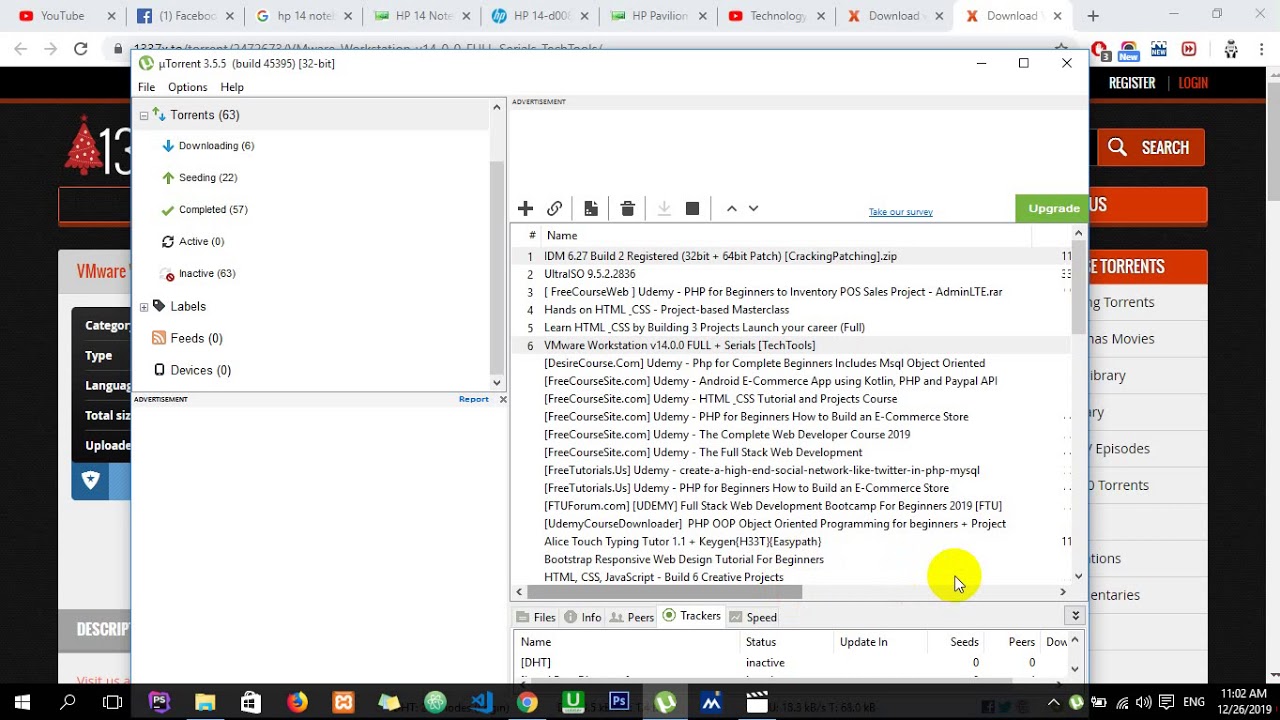Click the browser LOGIN link
This screenshot has width=1280, height=720.
pos(1193,84)
